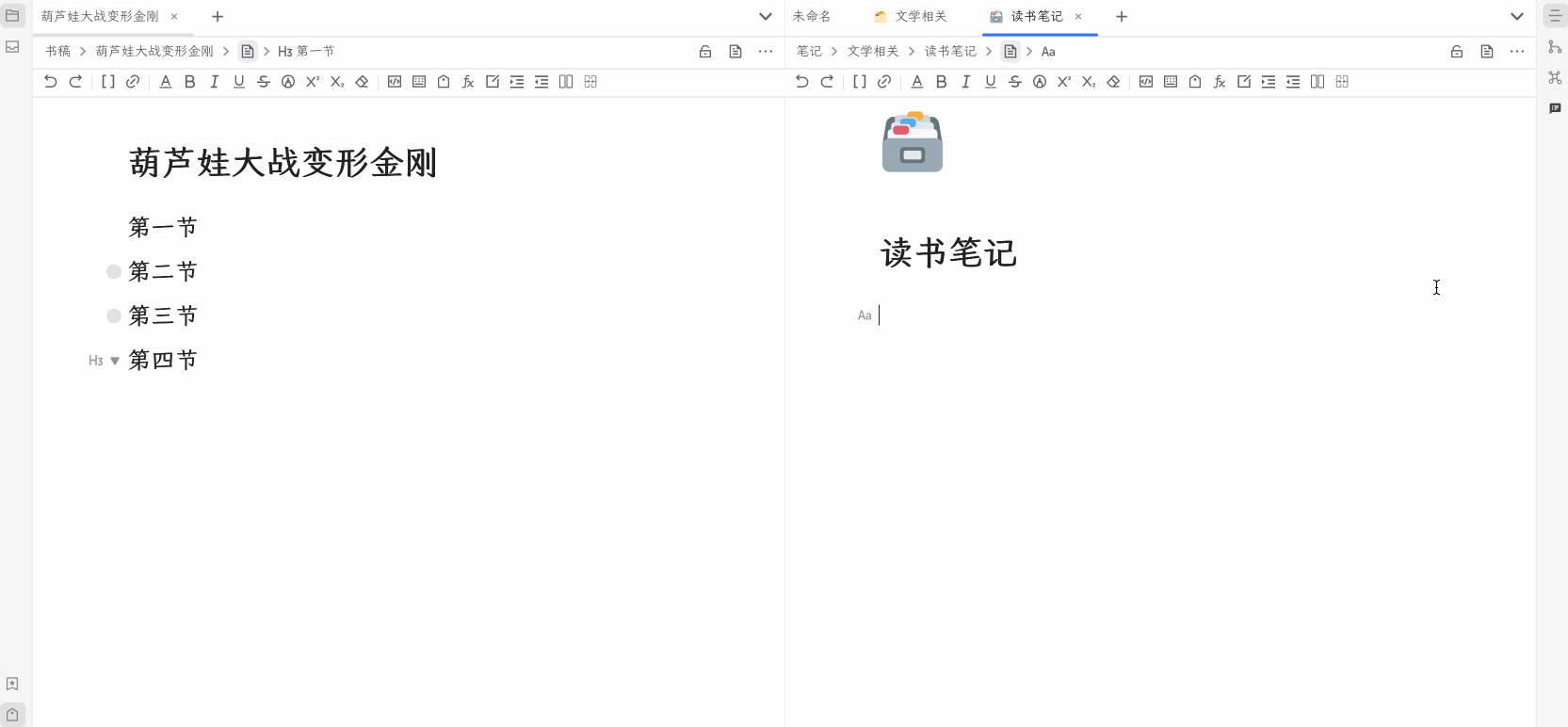Insert block reference brackets in left pane toolbar
Screen dimensions: 1568x727
coord(108,82)
